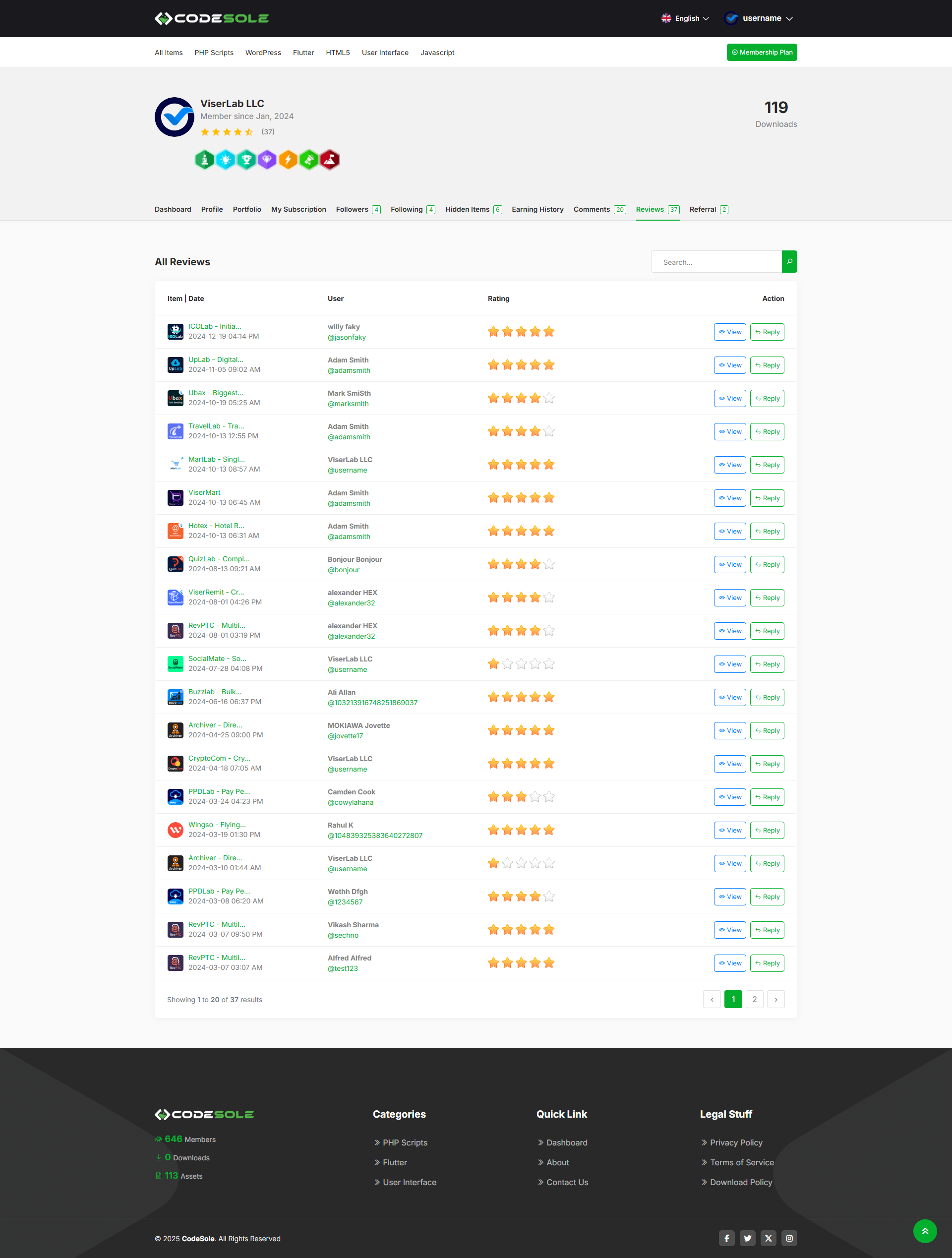
Task: Reply to the Ubax review
Action: 766,399
